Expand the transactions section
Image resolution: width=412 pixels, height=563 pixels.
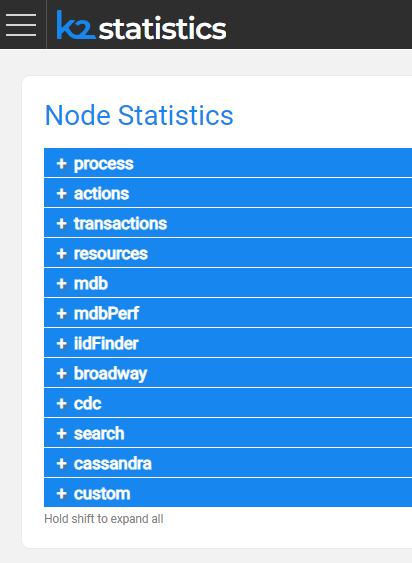[228, 223]
